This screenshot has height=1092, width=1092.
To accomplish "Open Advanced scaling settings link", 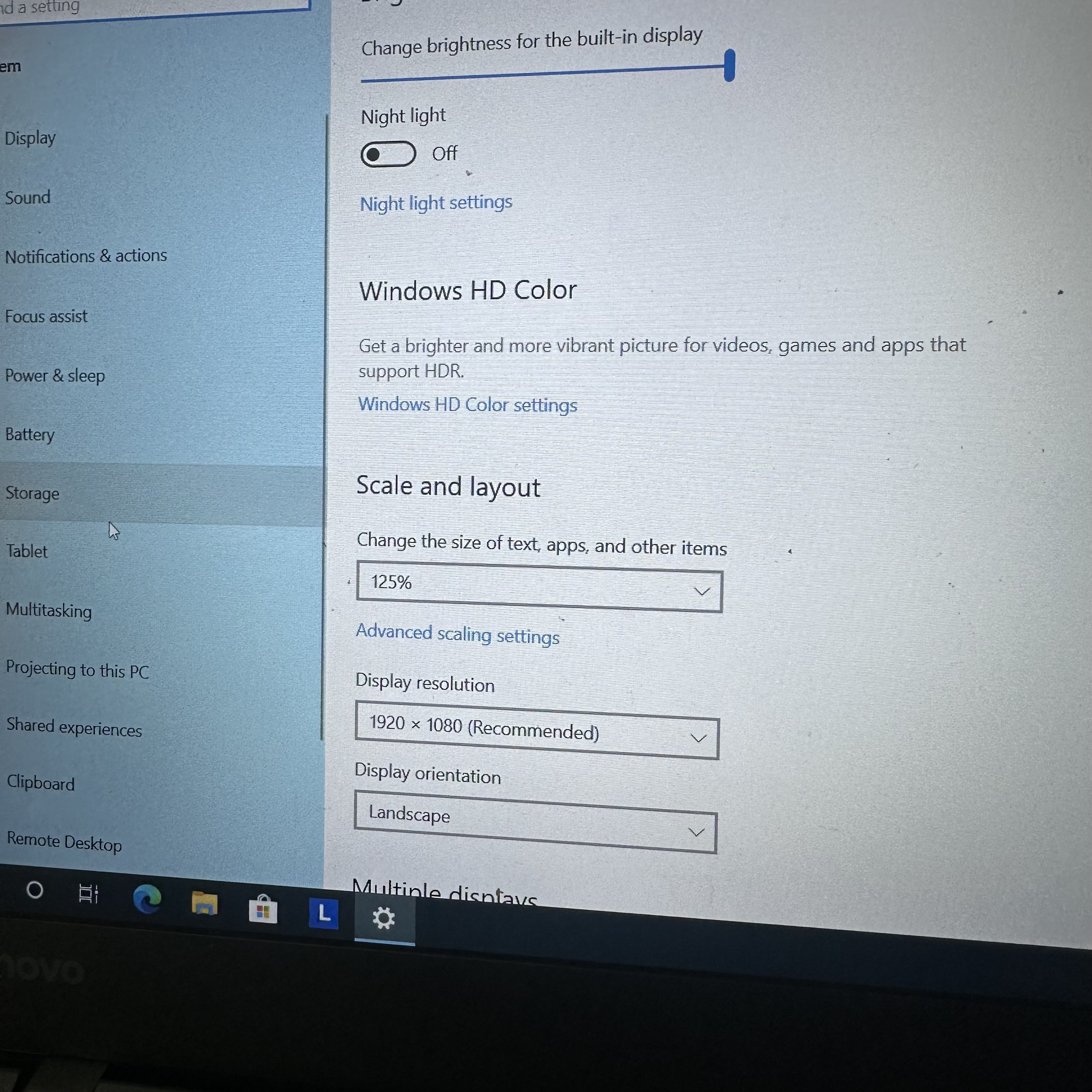I will 458,634.
